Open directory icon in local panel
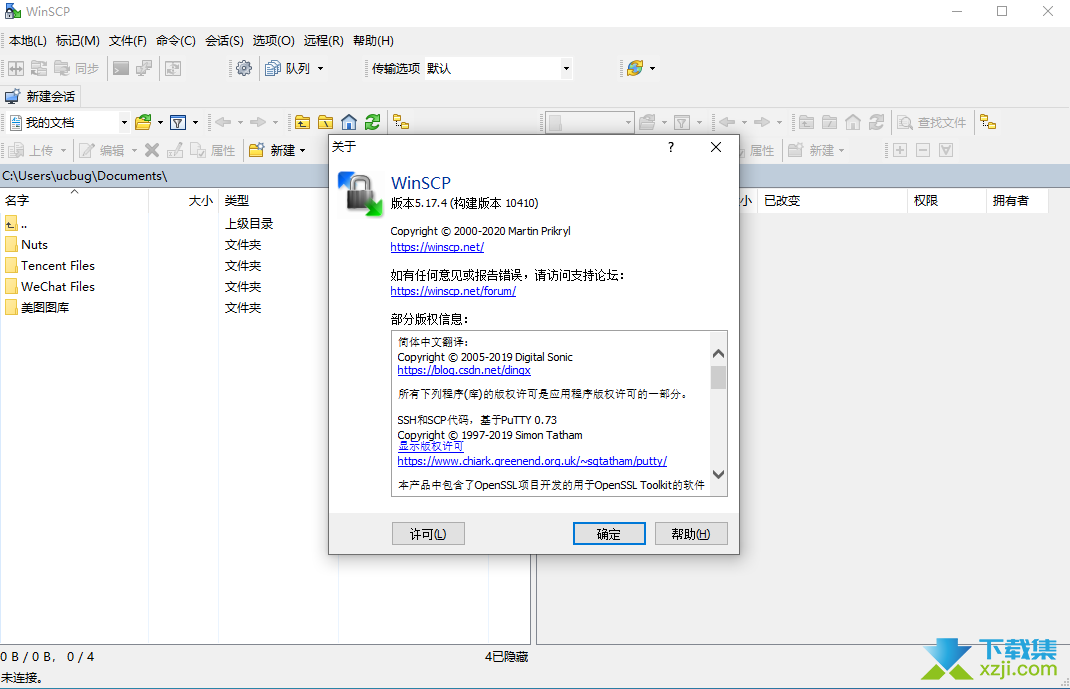This screenshot has width=1070, height=689. click(143, 123)
